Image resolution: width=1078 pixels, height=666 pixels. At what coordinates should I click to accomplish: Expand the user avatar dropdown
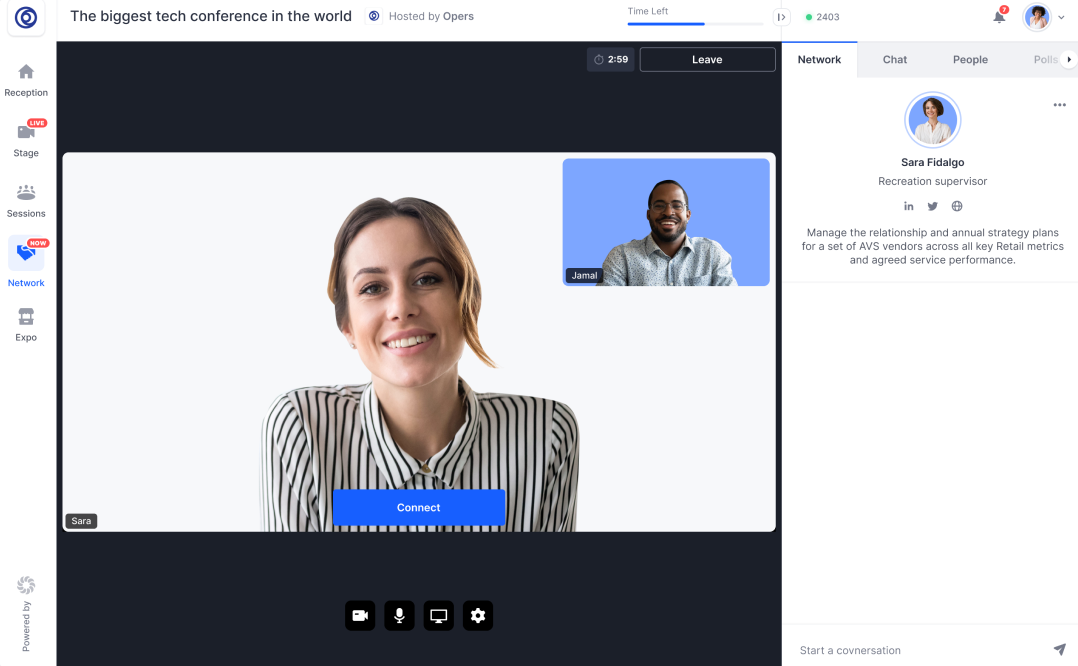(1061, 17)
